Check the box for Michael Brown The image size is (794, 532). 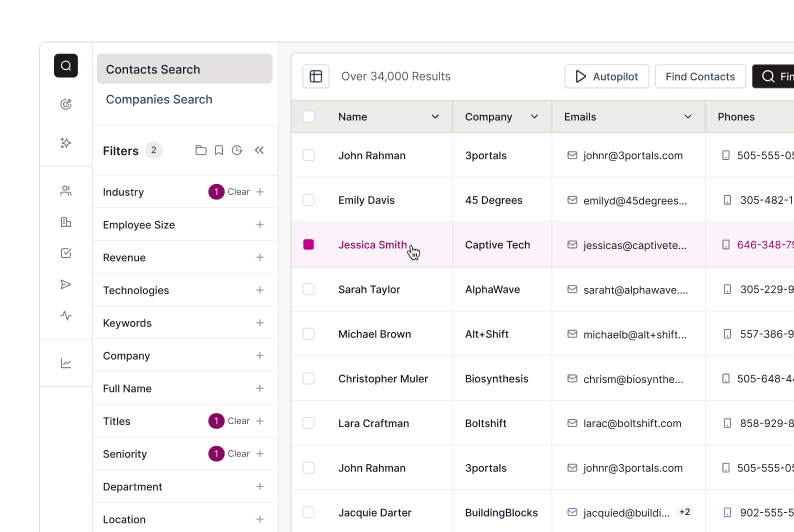pyautogui.click(x=308, y=334)
